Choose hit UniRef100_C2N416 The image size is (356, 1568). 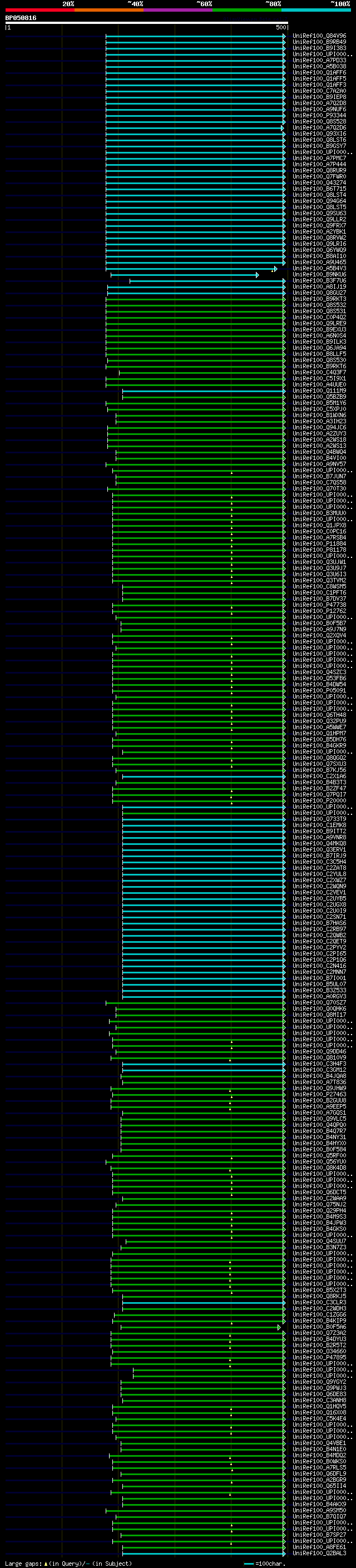319,966
